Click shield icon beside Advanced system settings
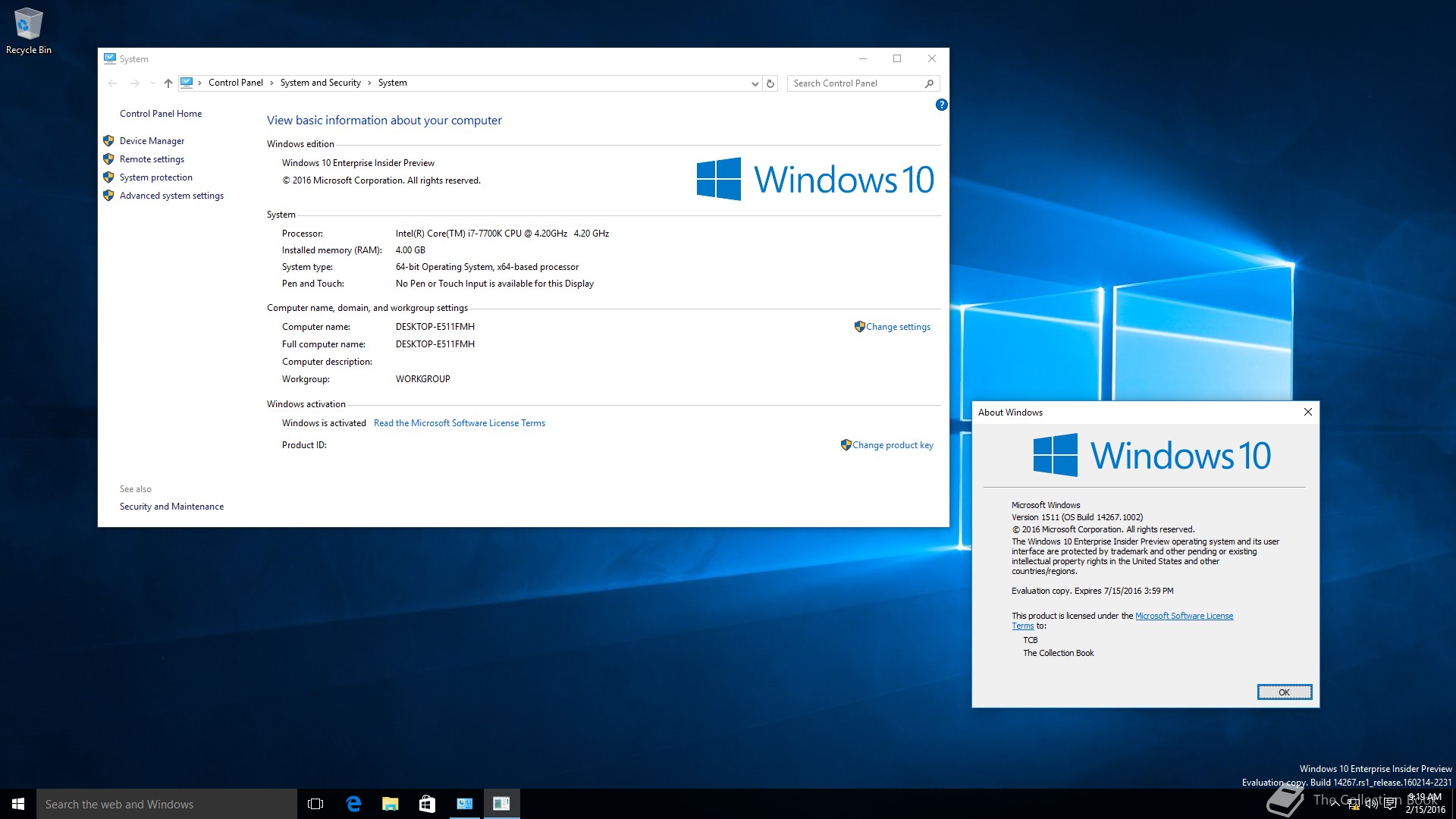The image size is (1456, 819). click(x=108, y=196)
